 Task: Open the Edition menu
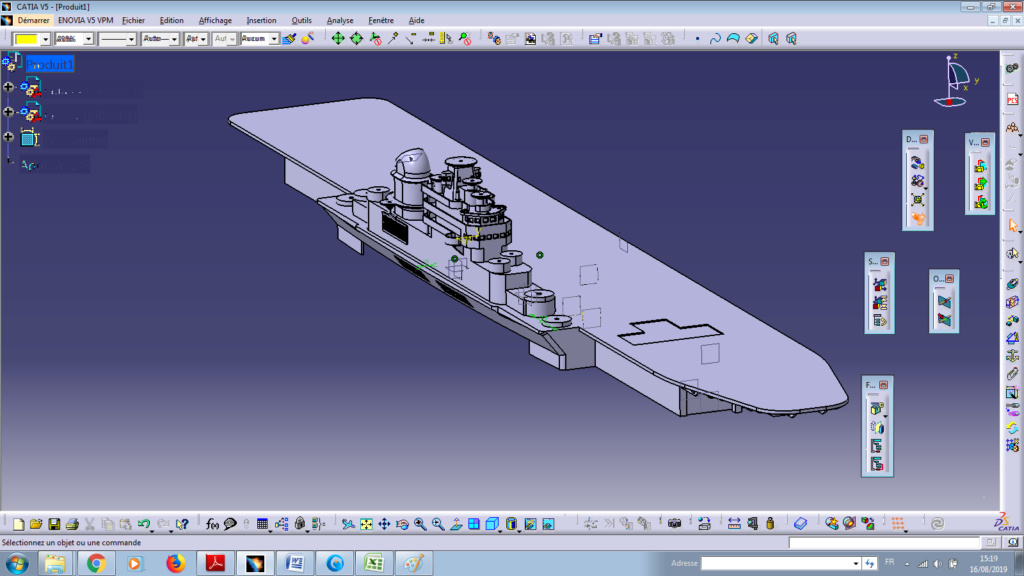coord(171,20)
